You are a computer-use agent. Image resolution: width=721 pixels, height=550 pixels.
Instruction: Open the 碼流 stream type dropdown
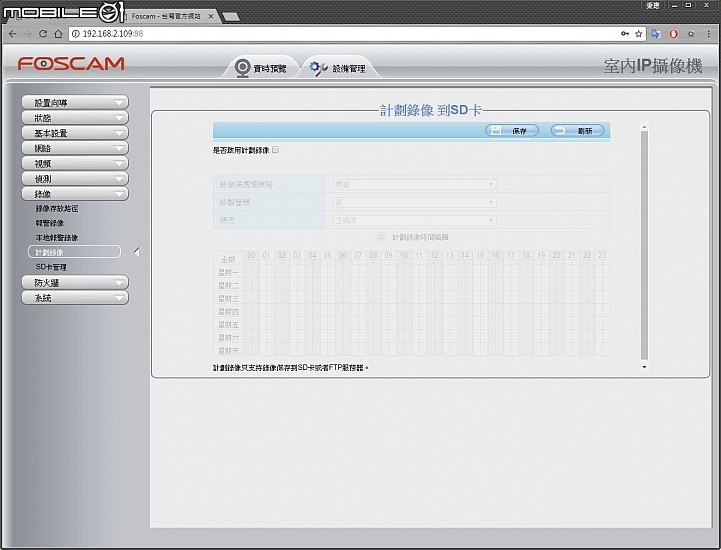pos(414,220)
